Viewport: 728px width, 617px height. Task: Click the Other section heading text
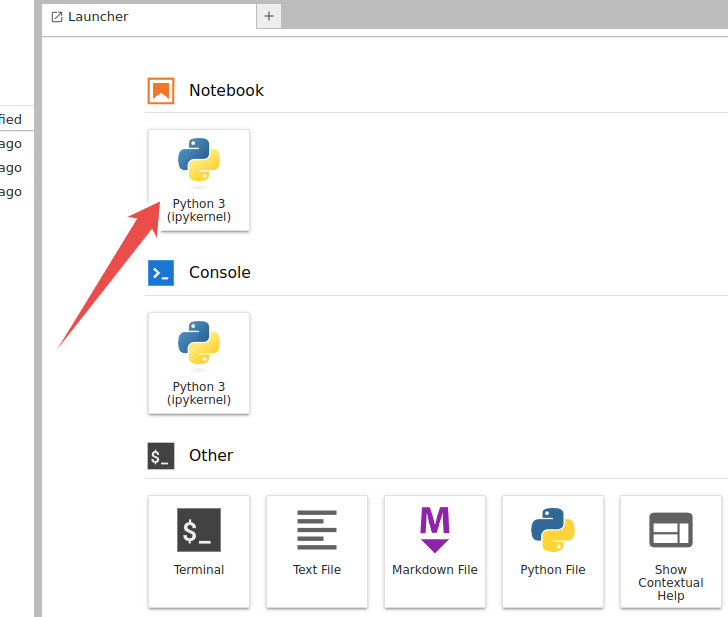point(210,456)
